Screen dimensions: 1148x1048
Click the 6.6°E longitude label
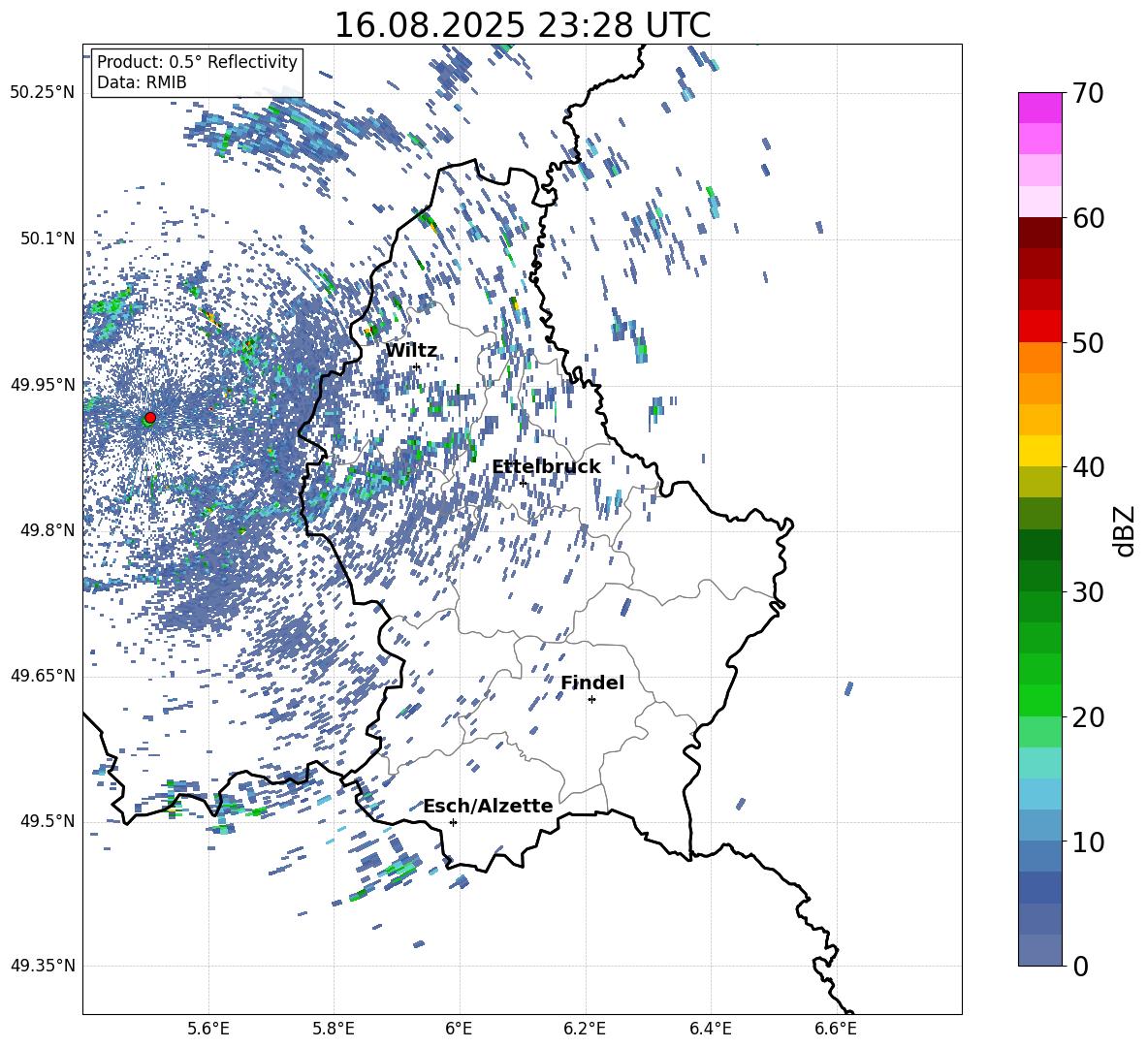(836, 1029)
